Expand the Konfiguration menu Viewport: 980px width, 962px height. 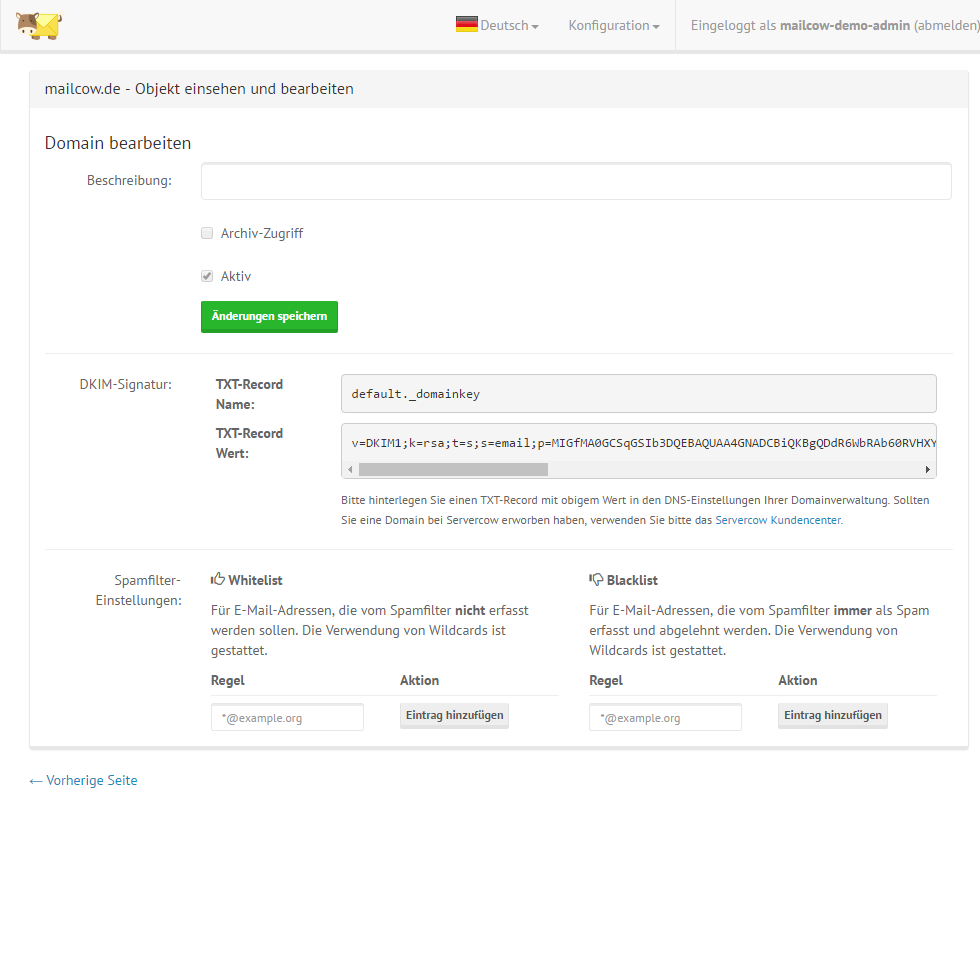[x=613, y=26]
